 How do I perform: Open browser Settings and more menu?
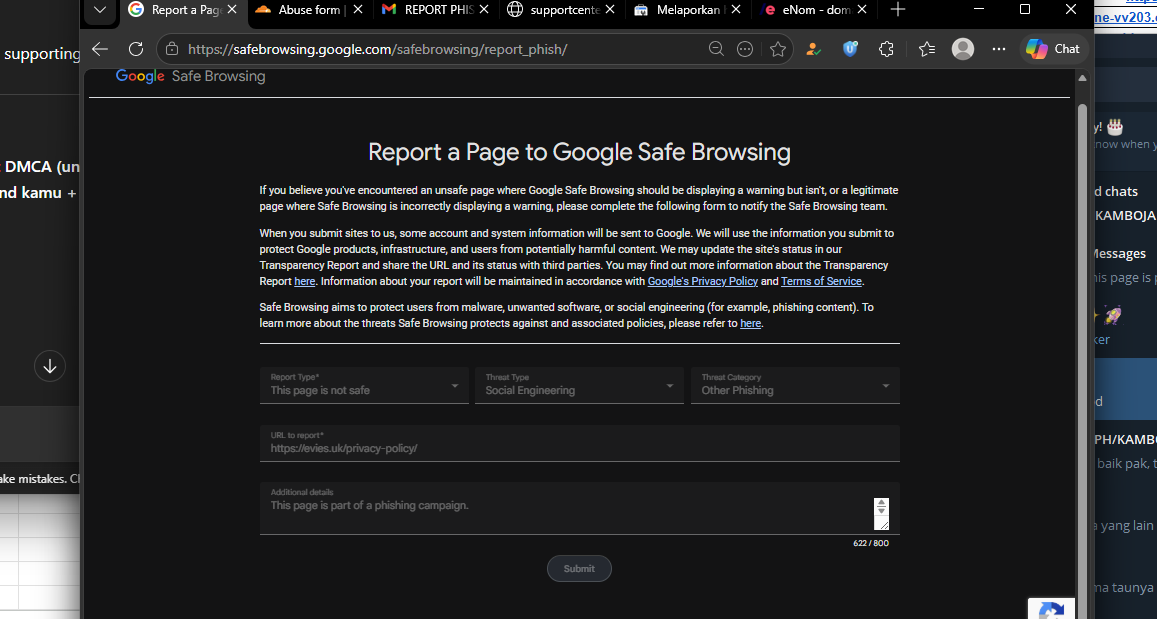tap(999, 49)
